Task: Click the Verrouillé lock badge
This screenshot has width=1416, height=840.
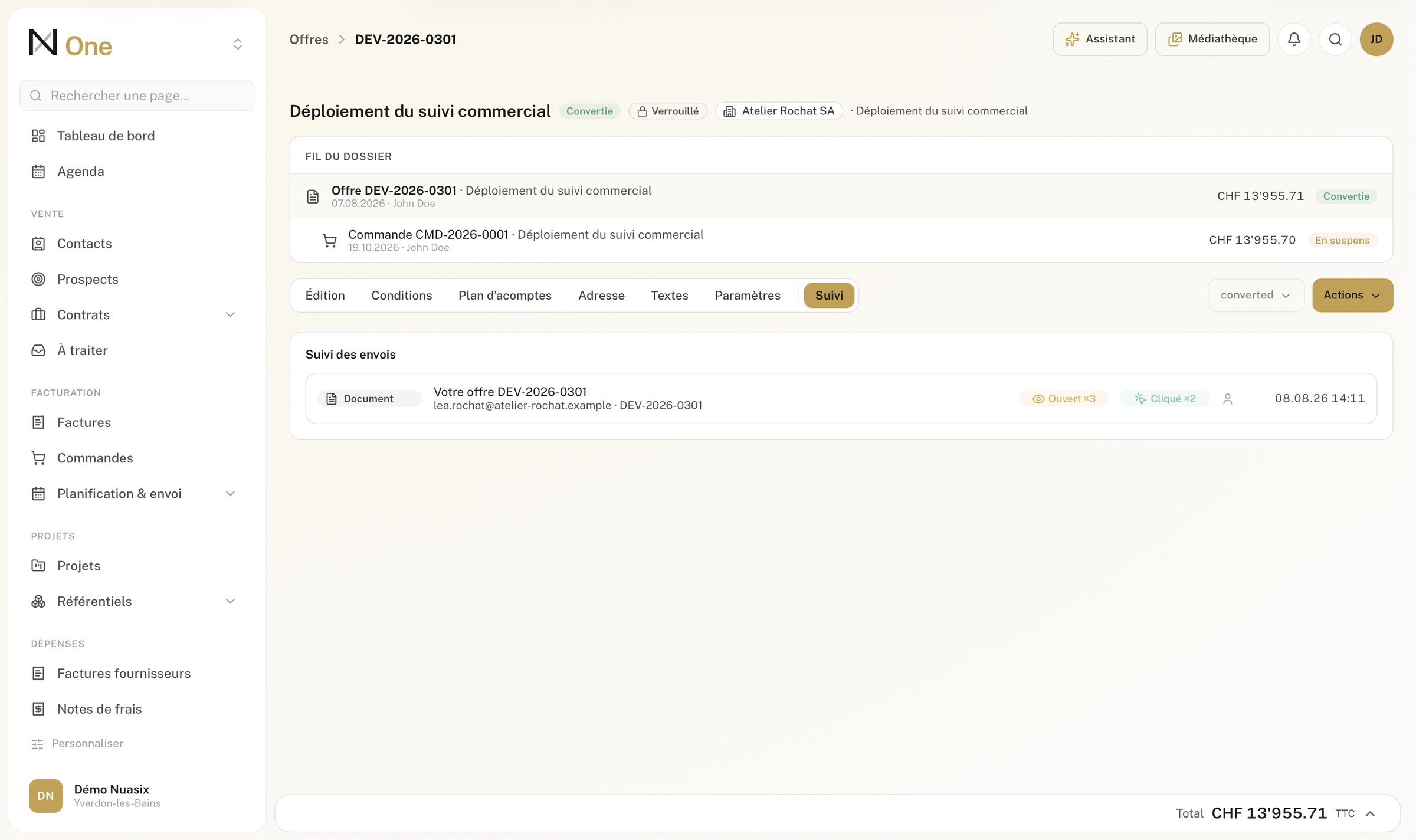Action: (x=668, y=111)
